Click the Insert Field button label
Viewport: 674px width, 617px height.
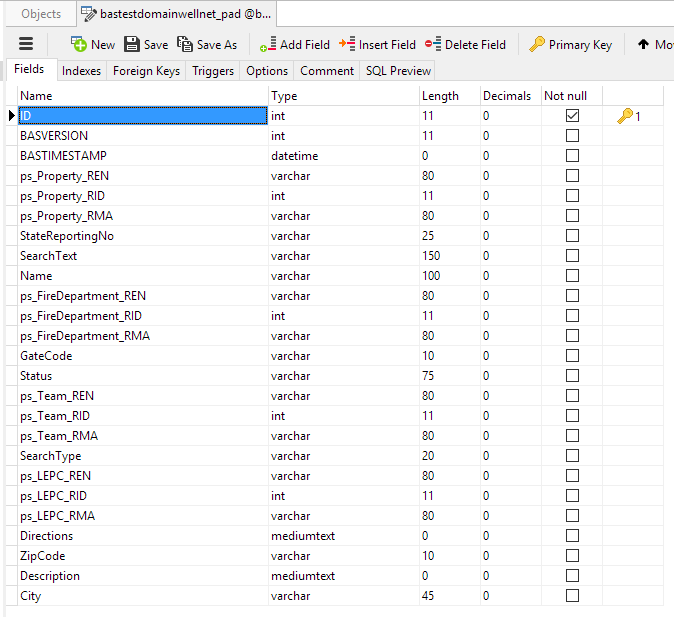click(387, 44)
